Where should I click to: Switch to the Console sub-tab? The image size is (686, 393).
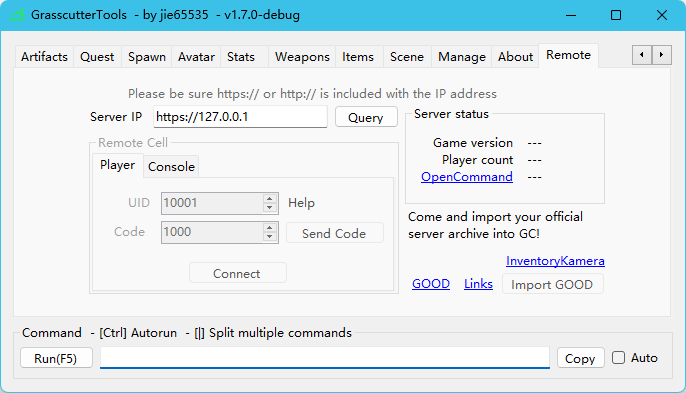pos(171,167)
